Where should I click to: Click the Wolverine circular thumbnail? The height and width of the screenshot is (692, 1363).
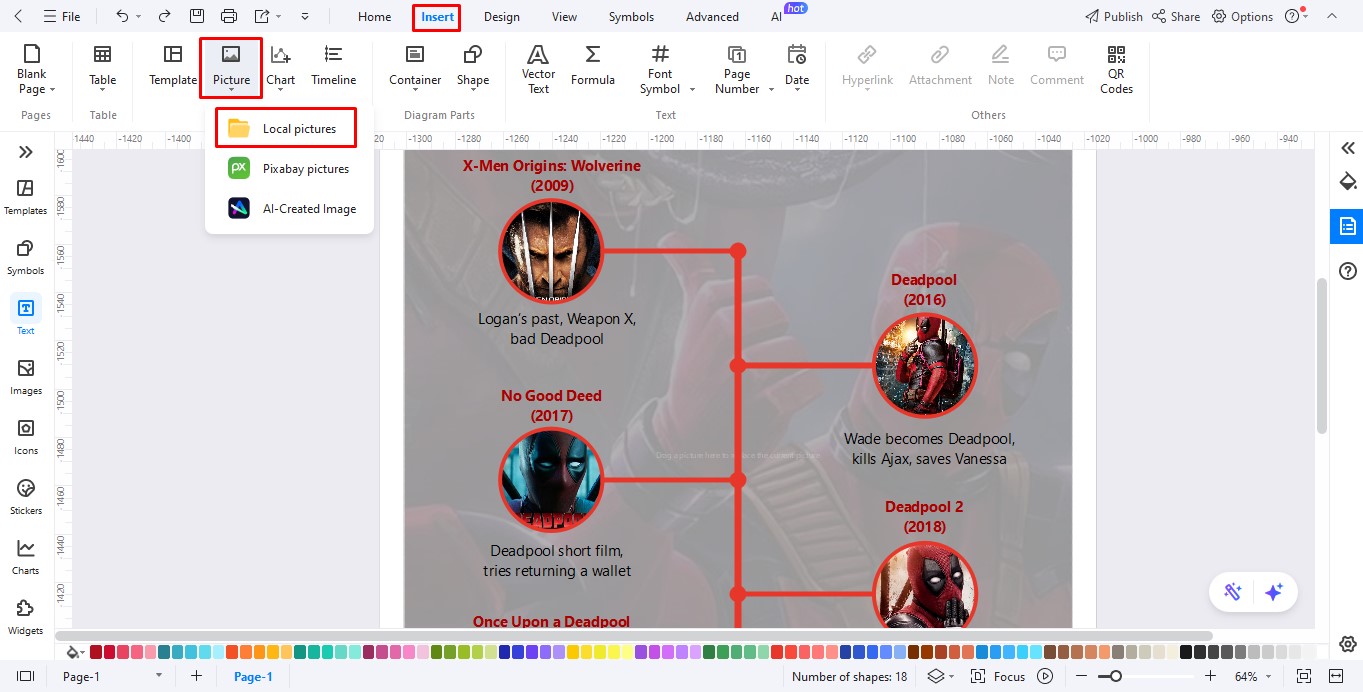coord(551,251)
